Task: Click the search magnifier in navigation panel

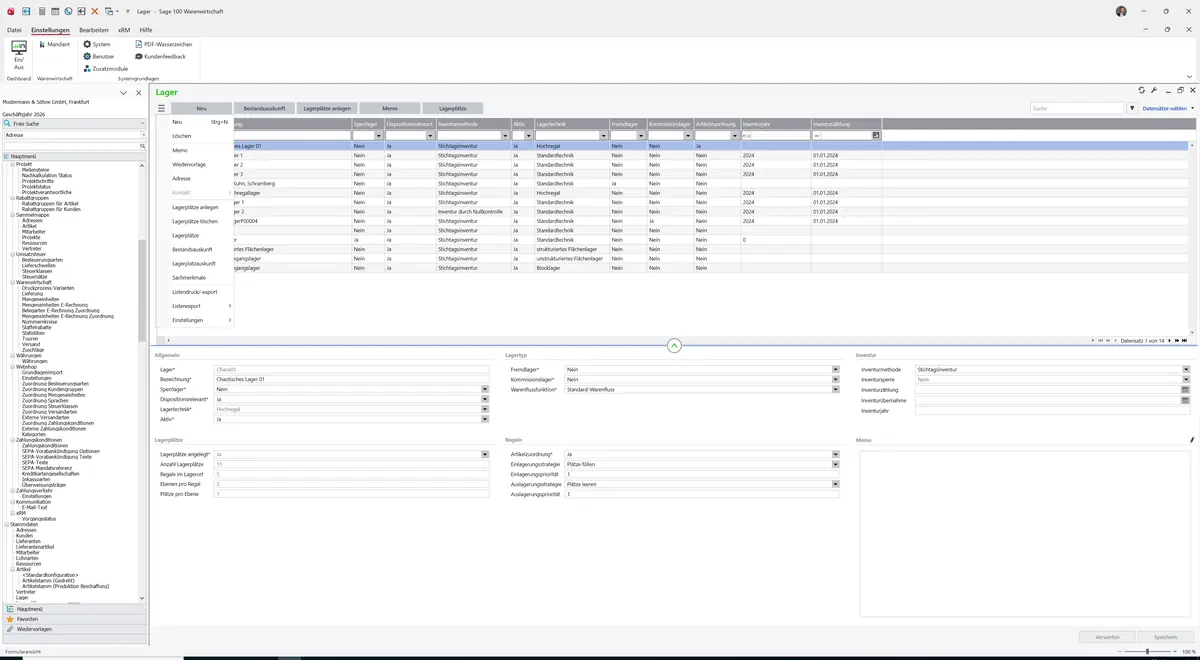Action: point(143,146)
